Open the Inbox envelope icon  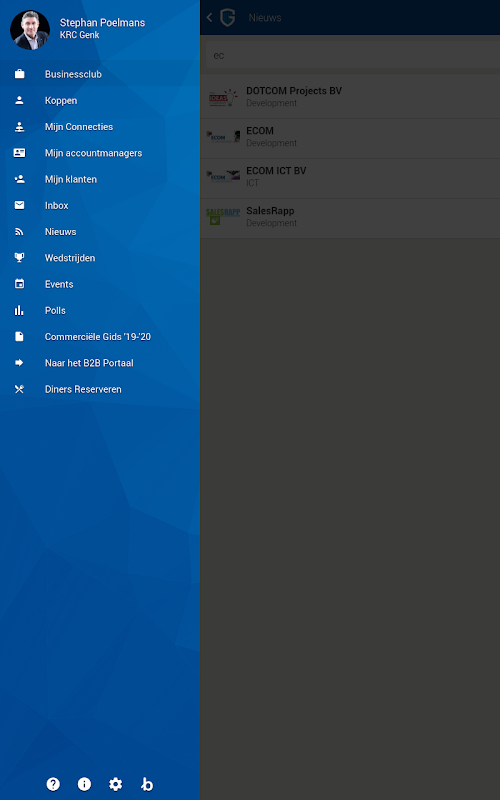click(x=19, y=205)
